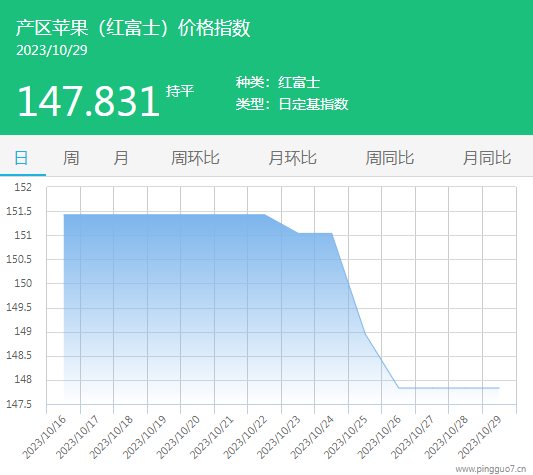Click the 147.831 index value
Screen dimensions: 533x475
tap(89, 101)
